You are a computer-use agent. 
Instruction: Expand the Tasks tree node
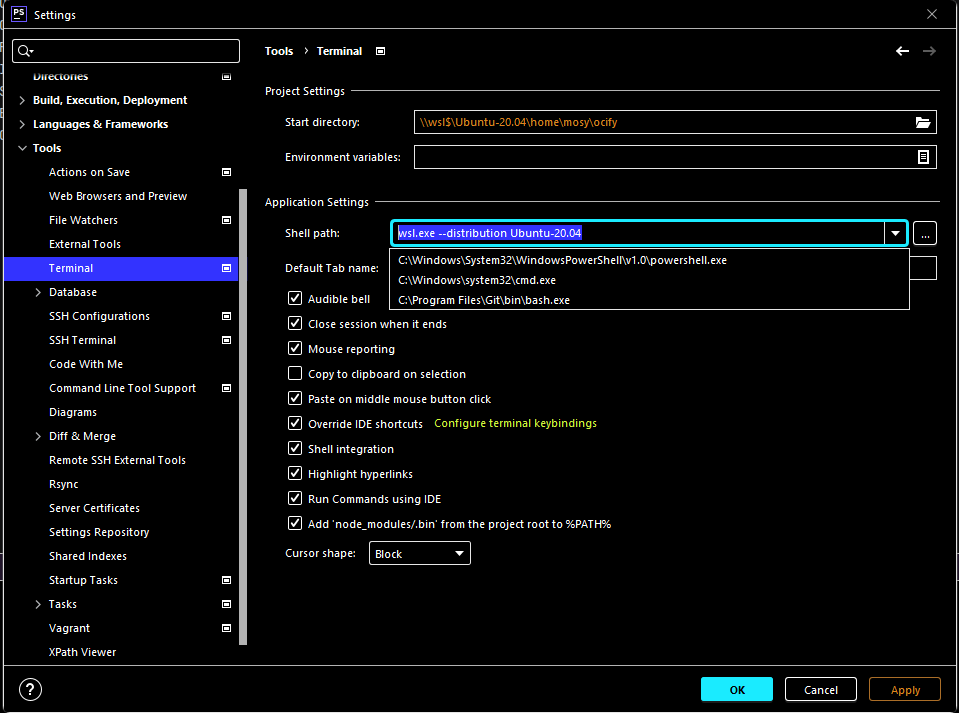tap(38, 604)
